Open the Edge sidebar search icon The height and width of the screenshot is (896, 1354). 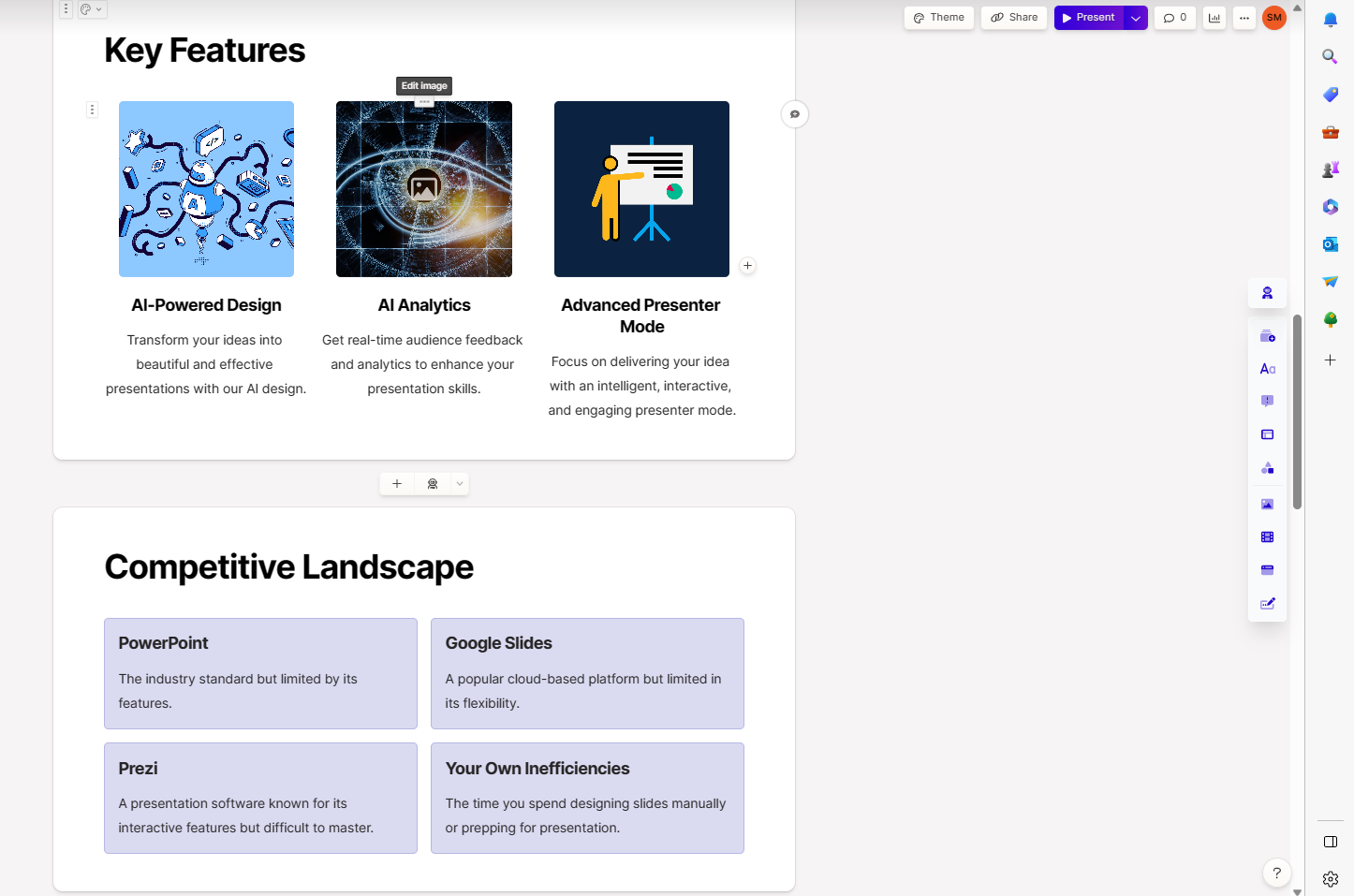[1330, 57]
